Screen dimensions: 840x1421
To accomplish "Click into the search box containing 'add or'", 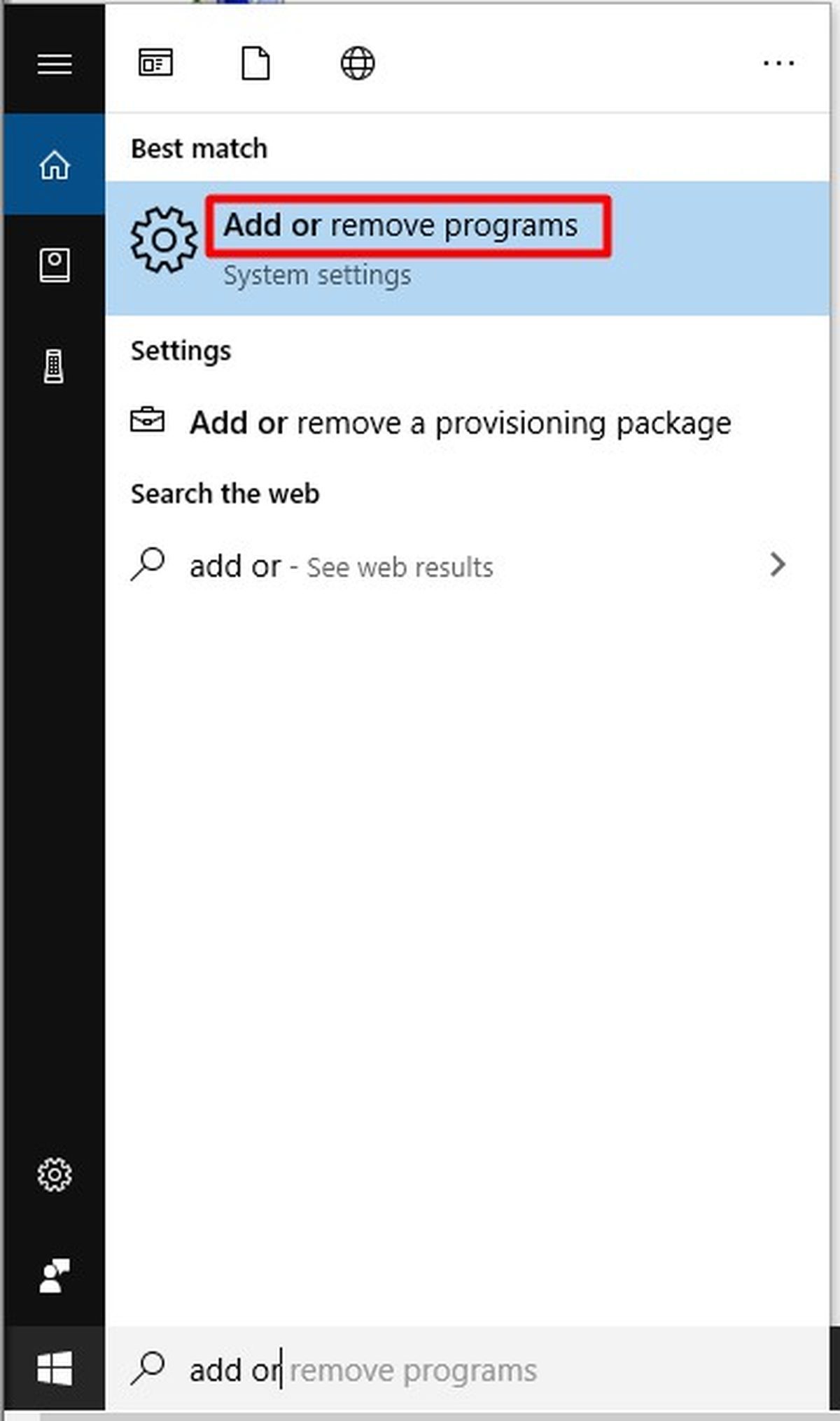I will click(x=468, y=1369).
